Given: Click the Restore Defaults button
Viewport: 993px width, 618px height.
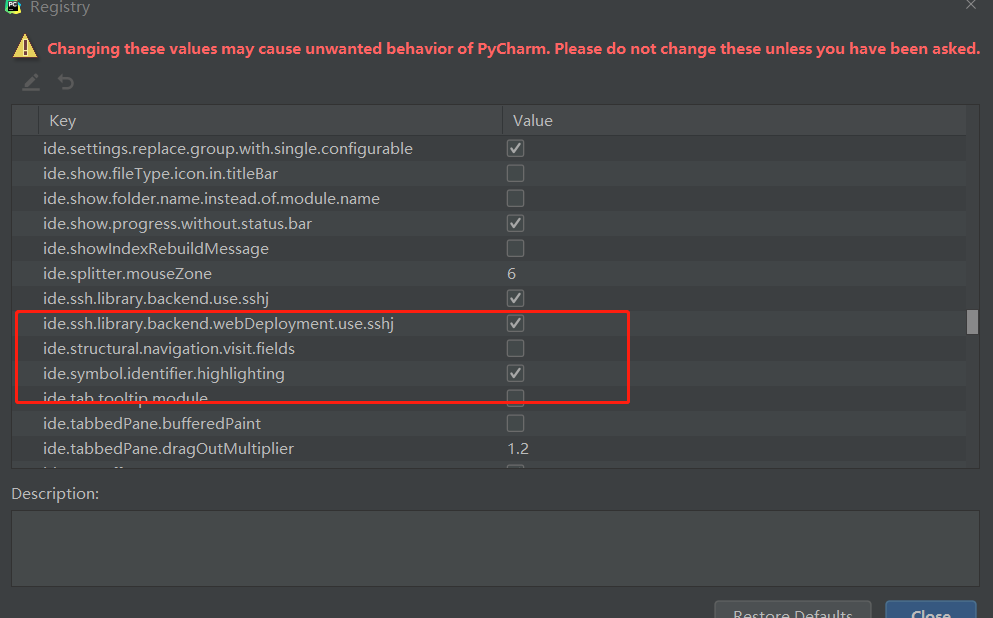Looking at the screenshot, I should pyautogui.click(x=792, y=611).
